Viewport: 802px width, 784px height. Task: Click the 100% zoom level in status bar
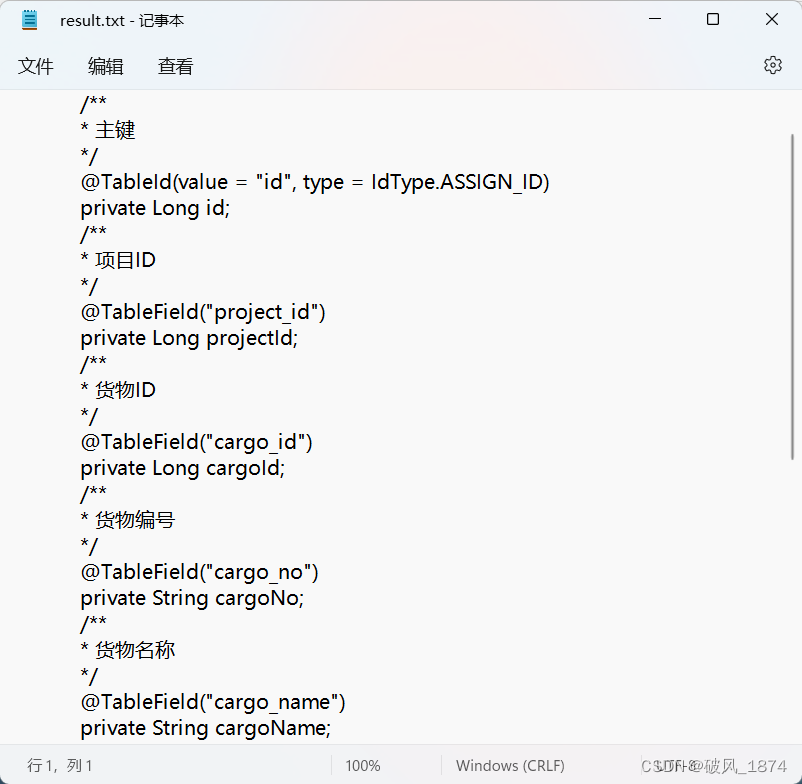(363, 765)
